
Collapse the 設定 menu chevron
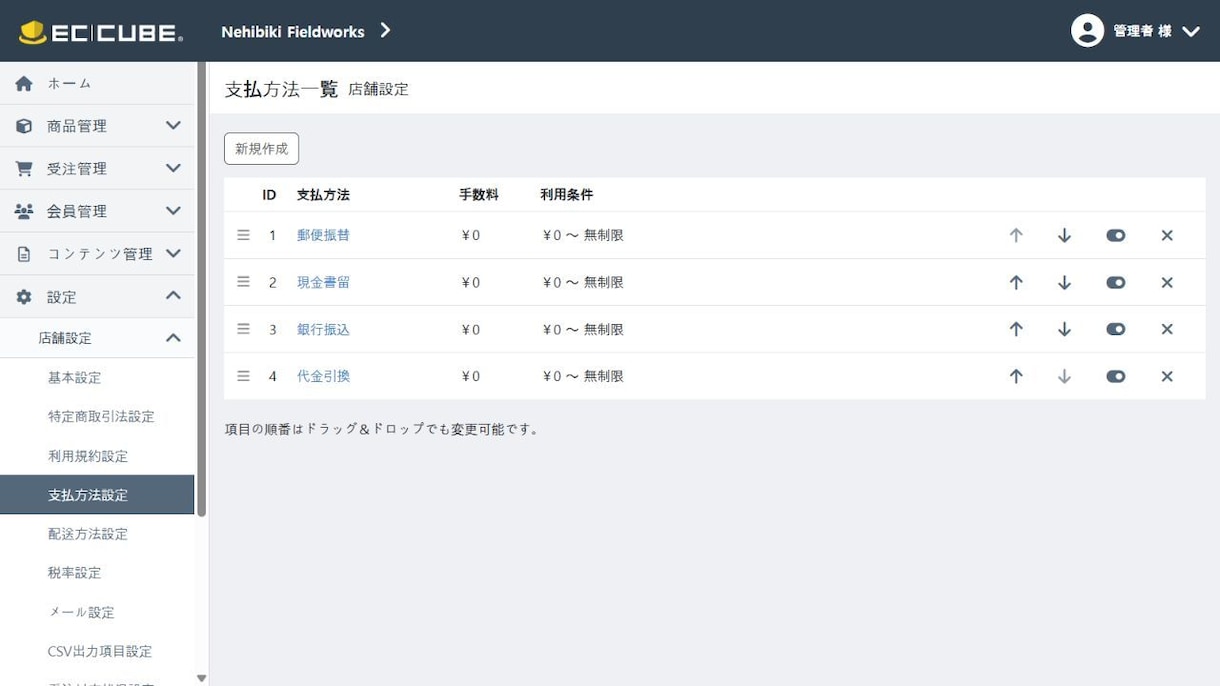(173, 295)
